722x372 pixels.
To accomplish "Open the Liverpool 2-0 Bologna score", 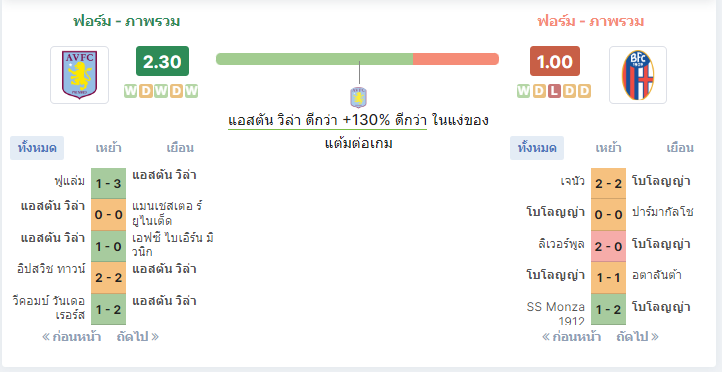I will pyautogui.click(x=608, y=246).
